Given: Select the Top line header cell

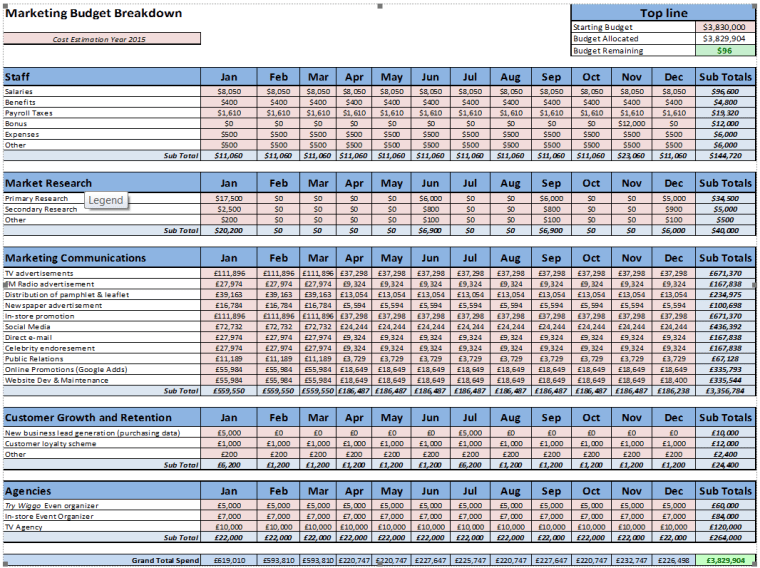Looking at the screenshot, I should tap(664, 13).
